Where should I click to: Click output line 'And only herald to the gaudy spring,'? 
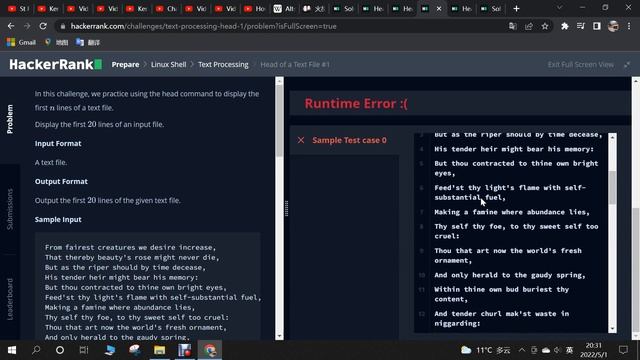pos(510,275)
